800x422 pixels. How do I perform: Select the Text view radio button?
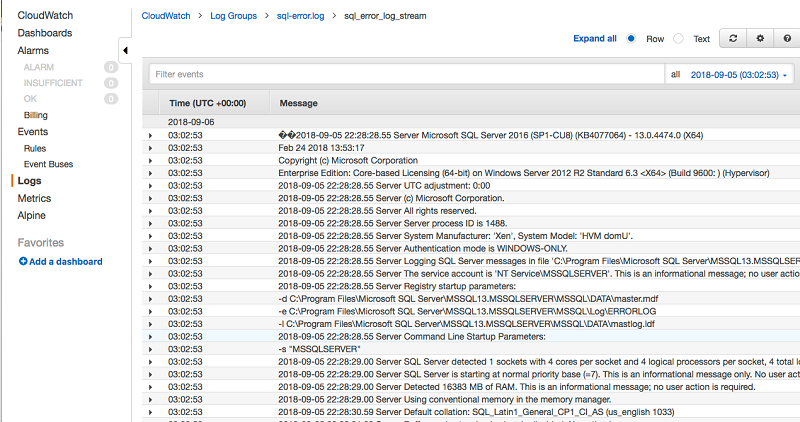coord(678,38)
